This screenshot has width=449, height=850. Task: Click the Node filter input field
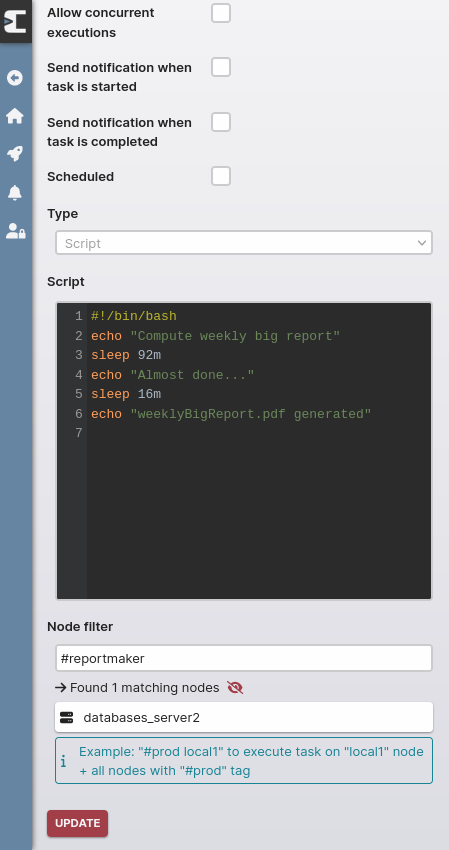coord(244,658)
